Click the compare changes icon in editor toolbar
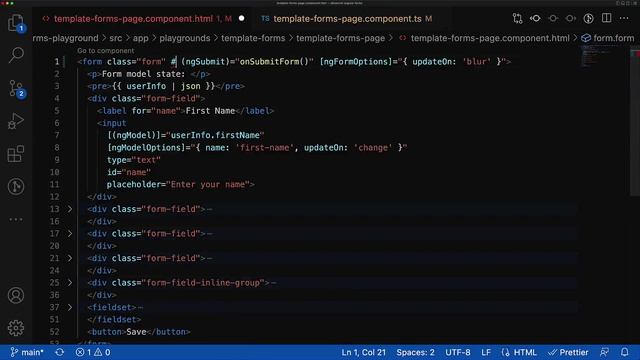The height and width of the screenshot is (360, 640). pyautogui.click(x=518, y=18)
